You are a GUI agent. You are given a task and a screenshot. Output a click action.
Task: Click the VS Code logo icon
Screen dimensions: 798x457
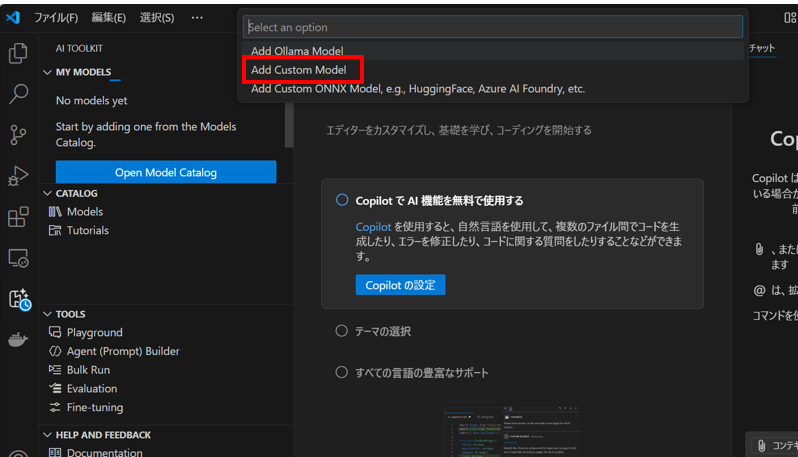coord(13,17)
